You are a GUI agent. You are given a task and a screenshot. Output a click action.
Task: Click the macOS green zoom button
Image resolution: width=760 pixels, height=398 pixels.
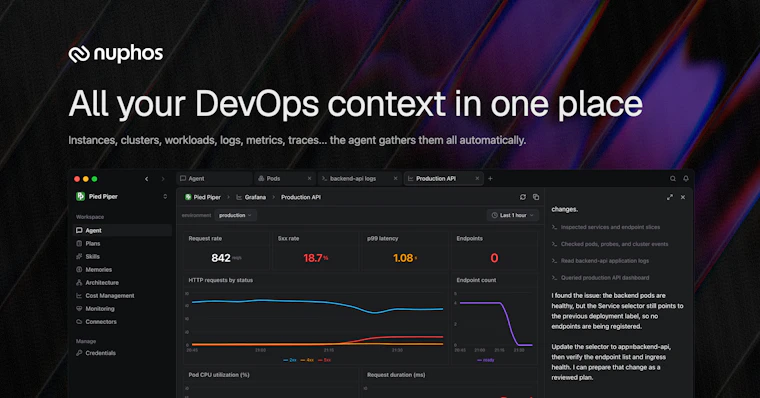click(95, 179)
